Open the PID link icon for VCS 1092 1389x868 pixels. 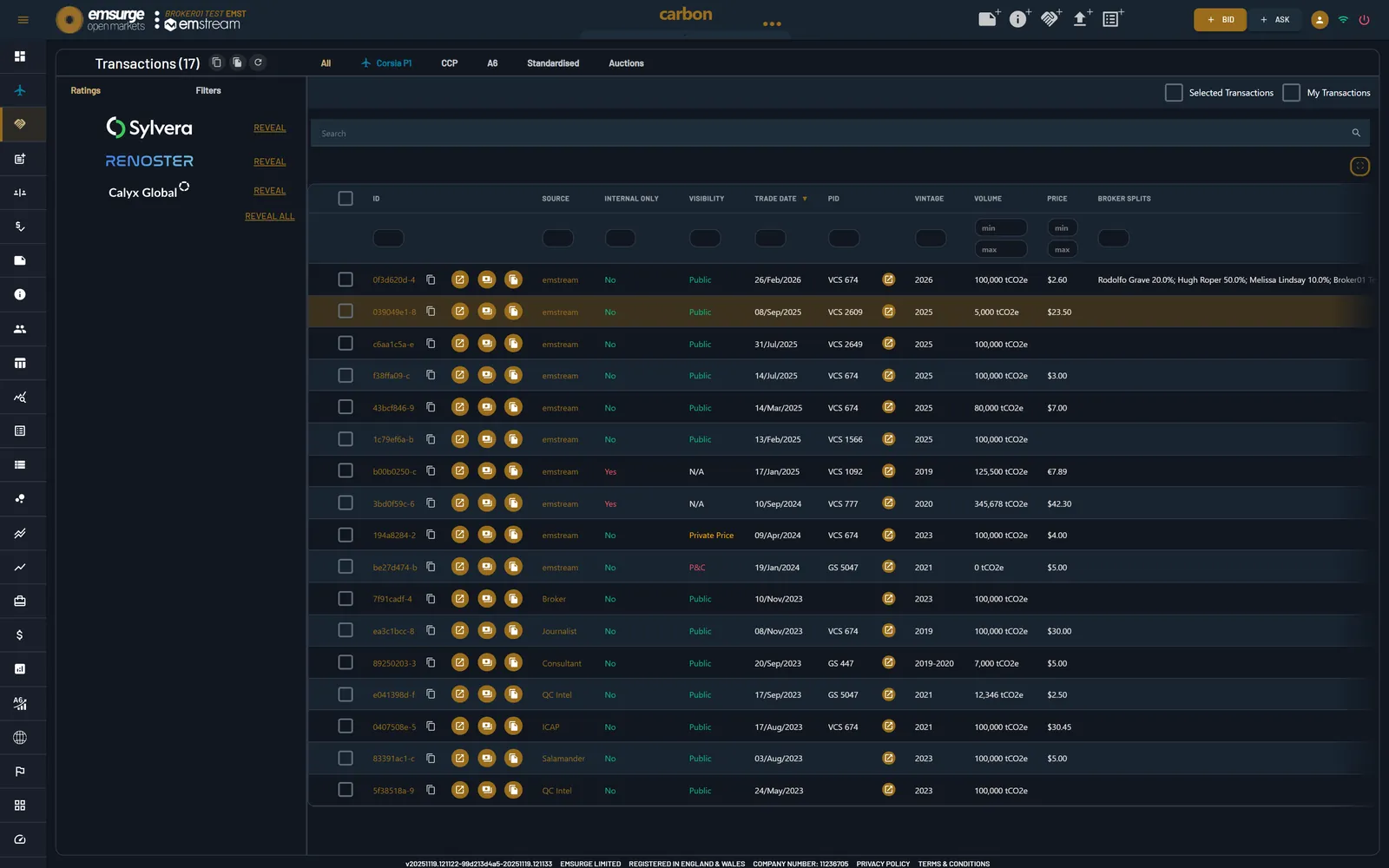(x=888, y=471)
